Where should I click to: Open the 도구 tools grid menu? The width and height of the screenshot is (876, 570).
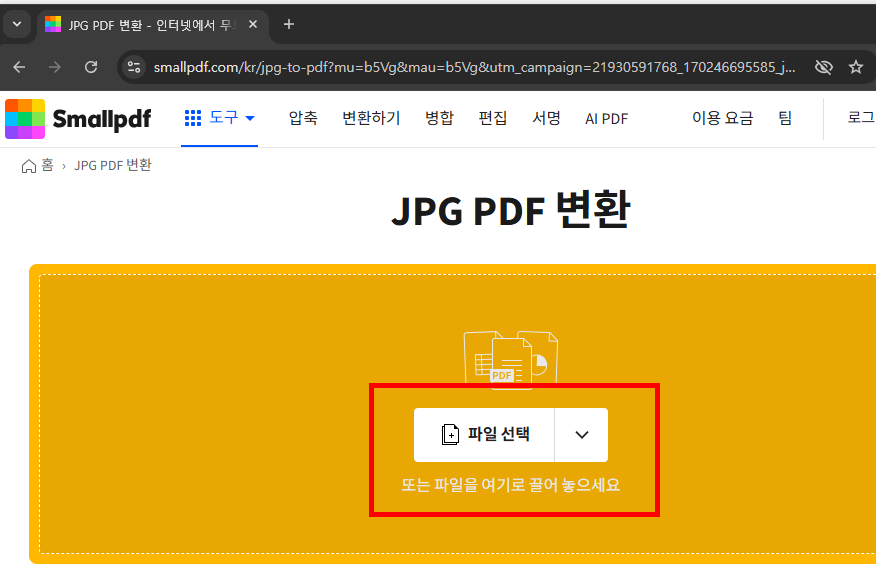tap(220, 118)
